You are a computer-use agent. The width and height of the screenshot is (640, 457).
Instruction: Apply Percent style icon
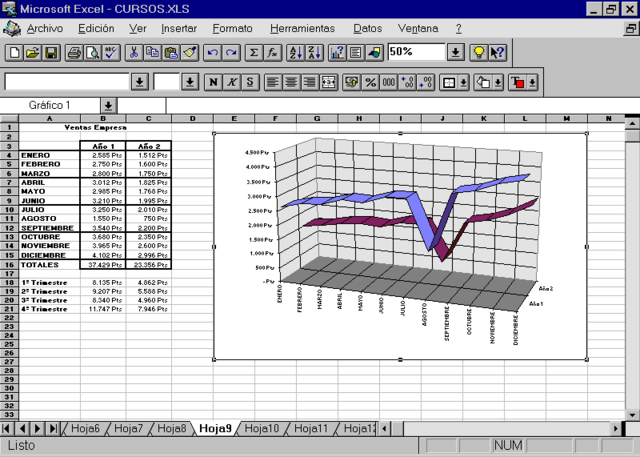pyautogui.click(x=370, y=82)
